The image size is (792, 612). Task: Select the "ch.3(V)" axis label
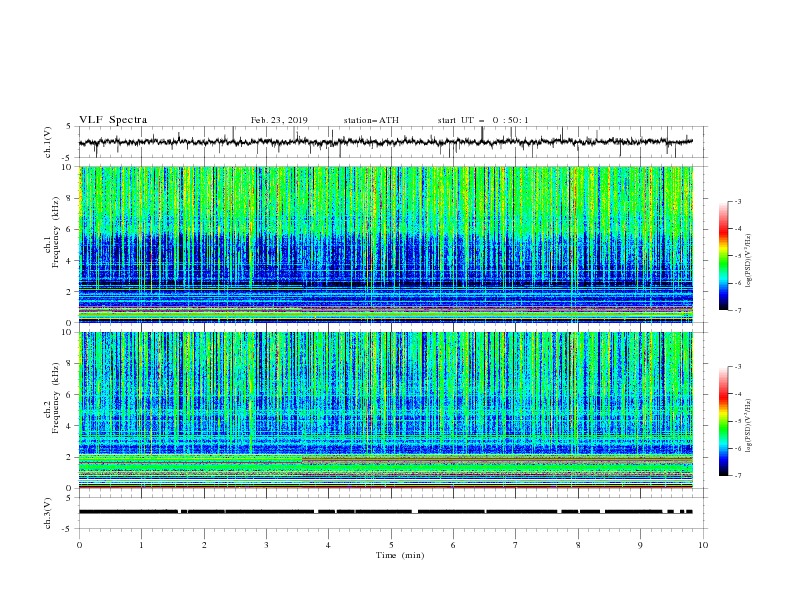point(48,513)
